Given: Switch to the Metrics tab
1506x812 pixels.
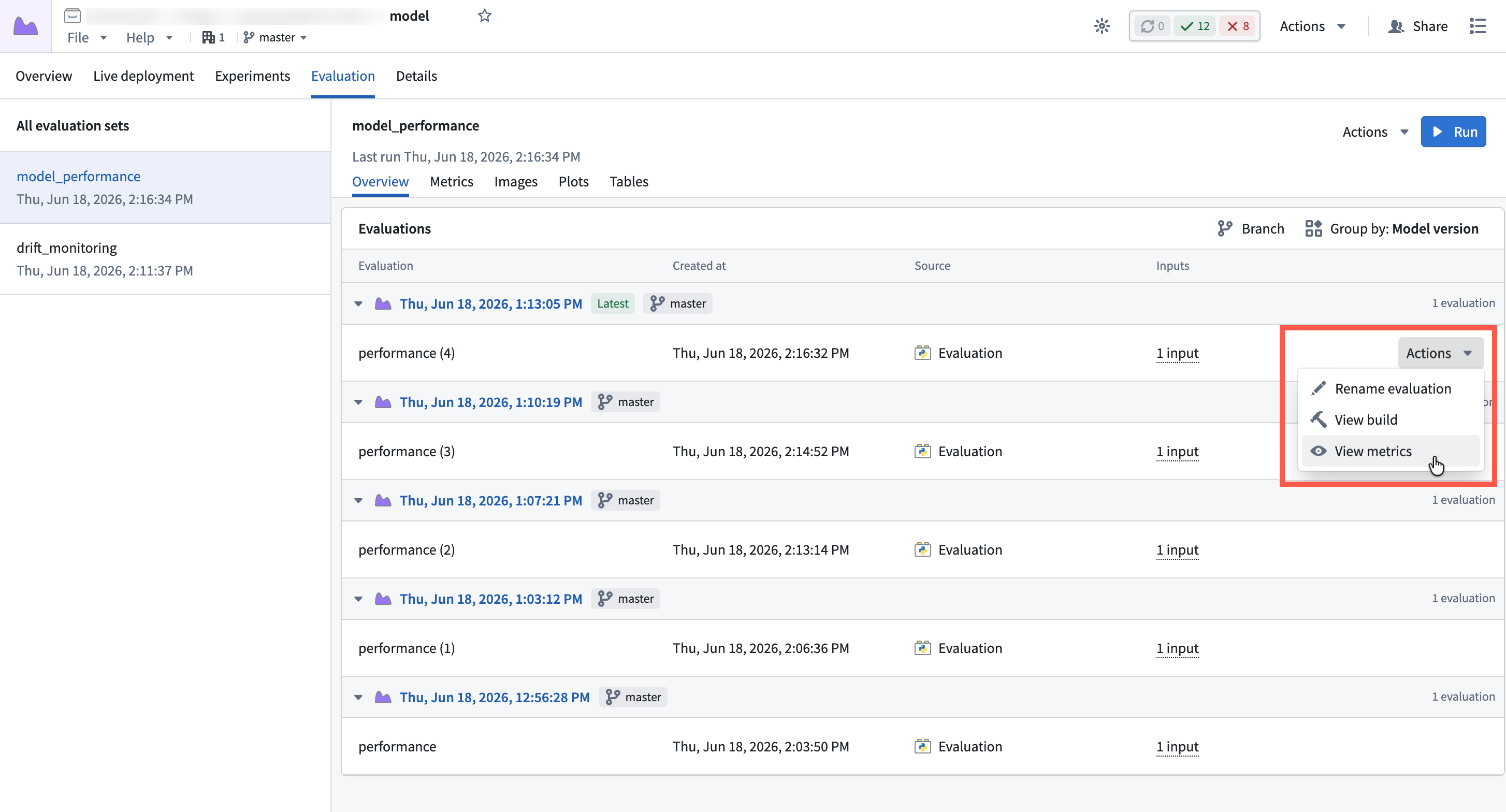Looking at the screenshot, I should point(451,182).
